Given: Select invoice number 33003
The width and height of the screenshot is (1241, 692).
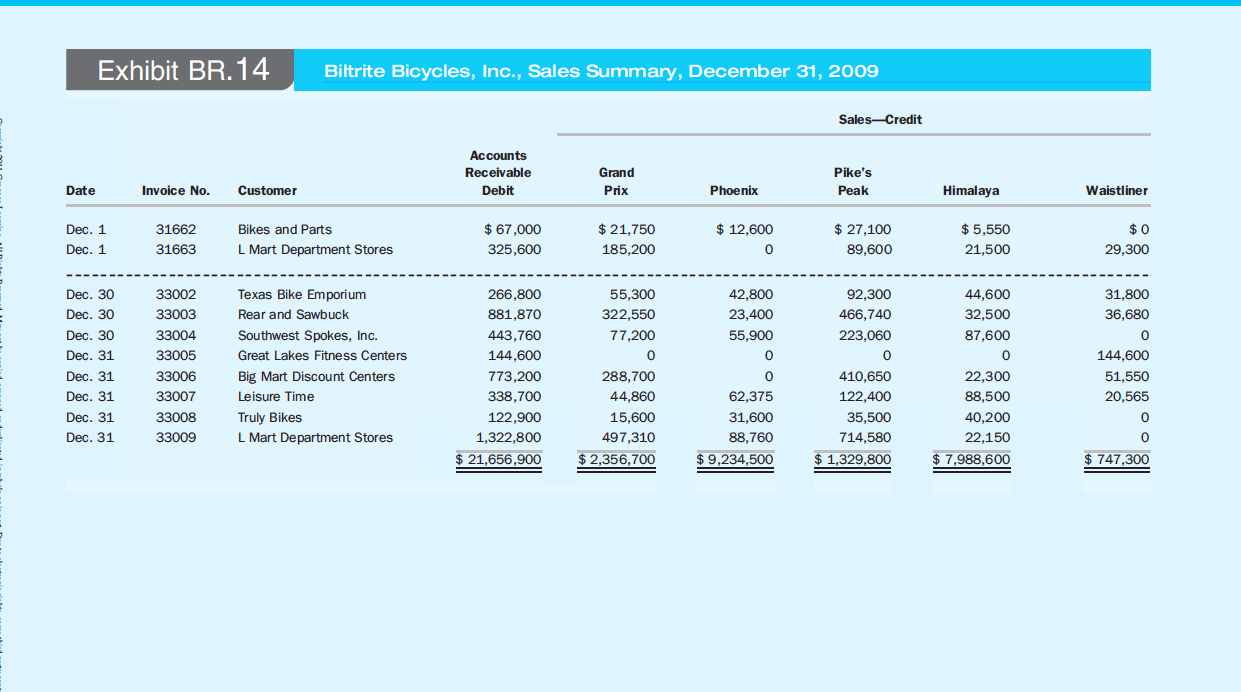Looking at the screenshot, I should (177, 314).
